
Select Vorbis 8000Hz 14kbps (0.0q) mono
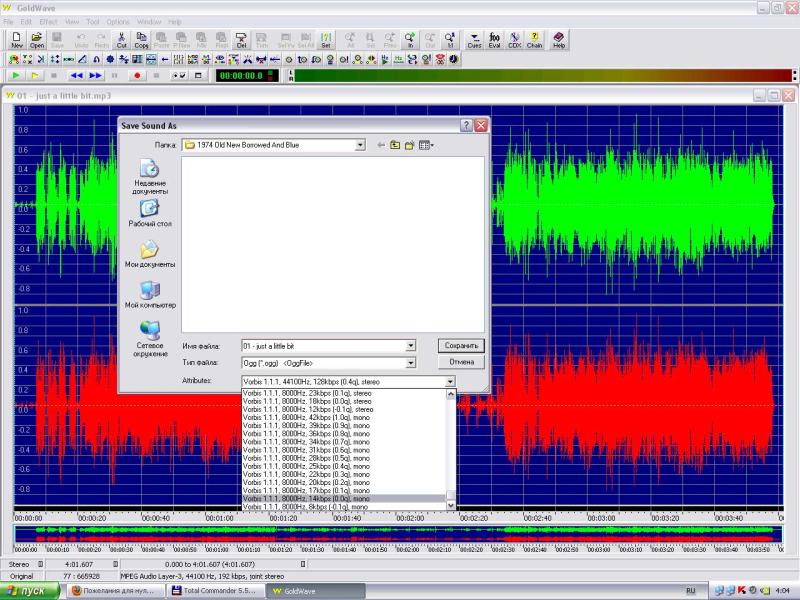tap(344, 498)
